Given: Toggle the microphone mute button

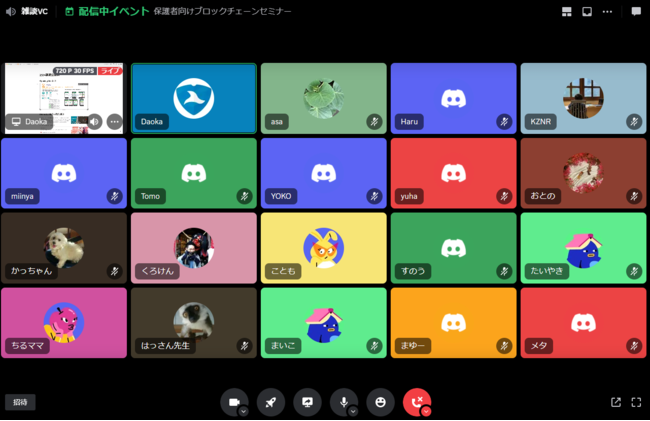Looking at the screenshot, I should pyautogui.click(x=343, y=402).
